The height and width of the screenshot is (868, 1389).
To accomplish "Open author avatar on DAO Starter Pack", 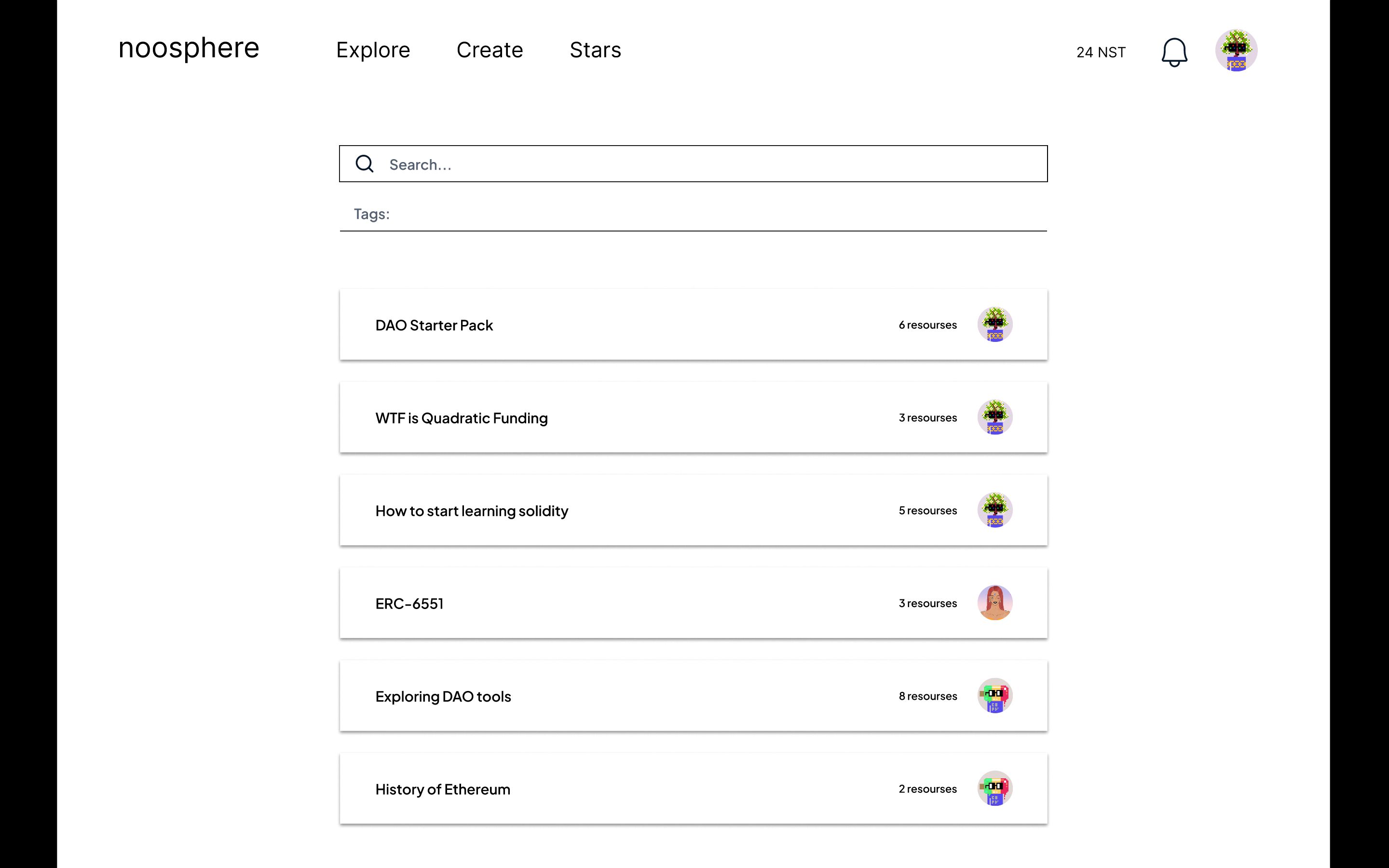I will (x=994, y=325).
